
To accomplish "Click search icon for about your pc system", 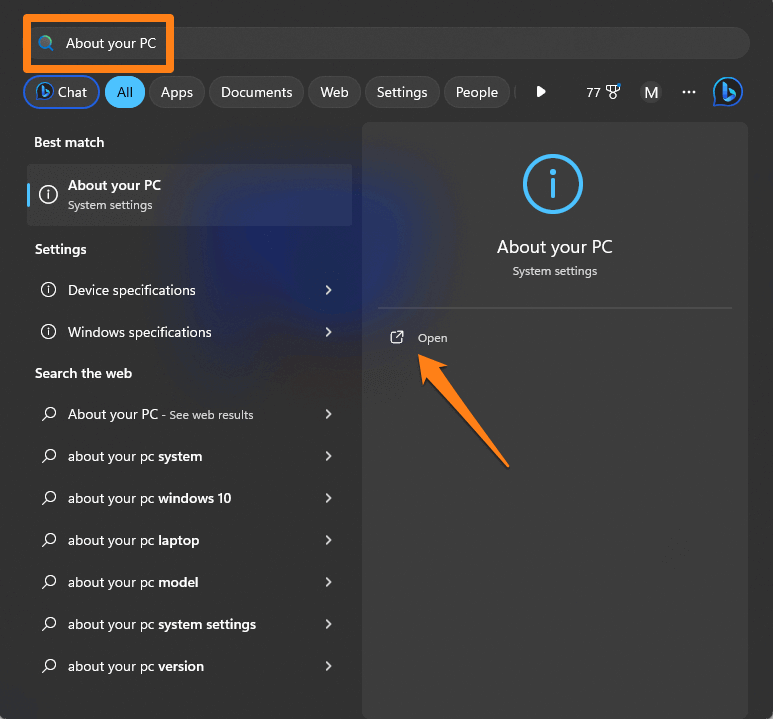I will point(49,456).
